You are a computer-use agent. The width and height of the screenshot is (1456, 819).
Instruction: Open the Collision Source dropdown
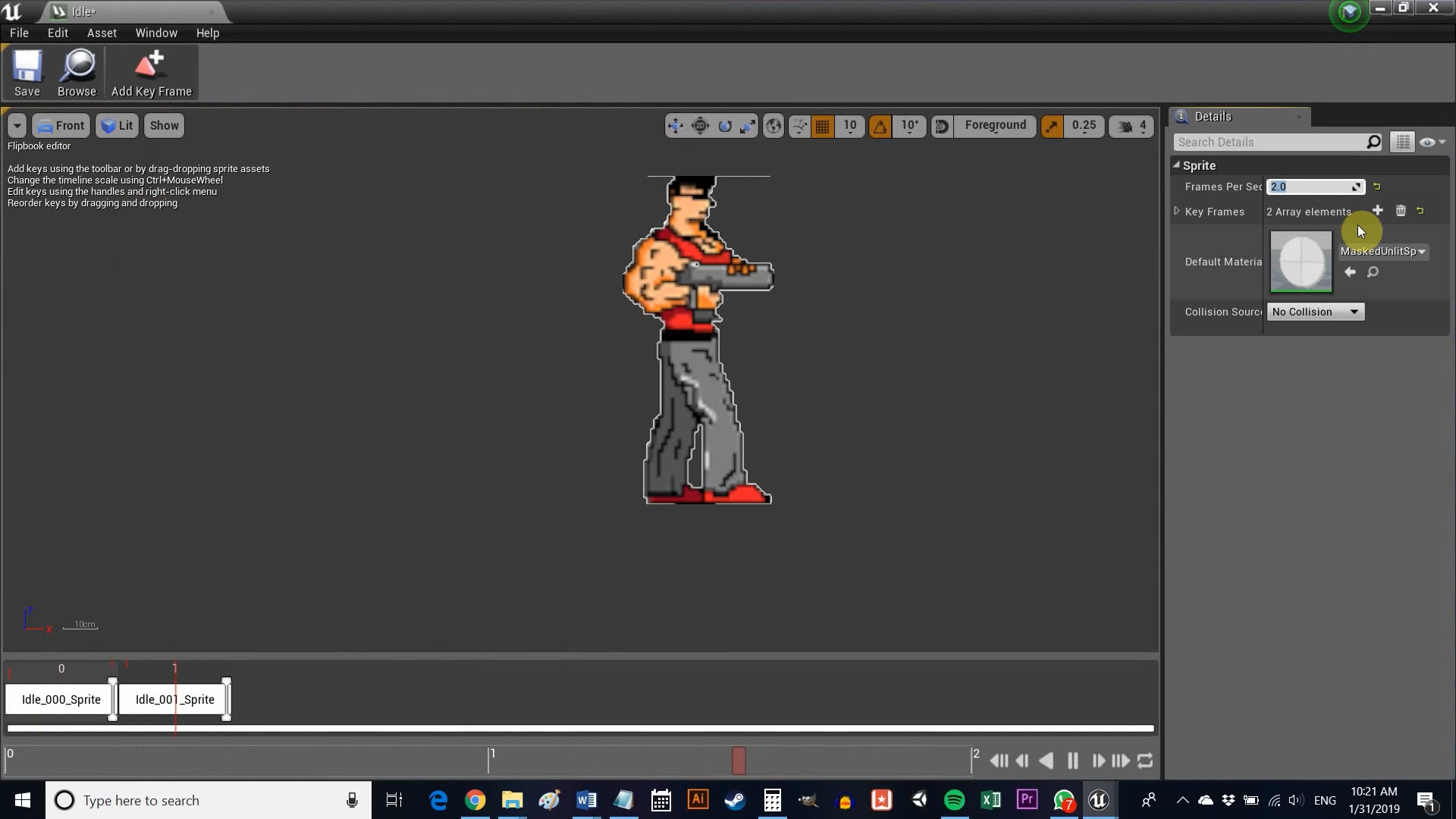click(x=1315, y=312)
